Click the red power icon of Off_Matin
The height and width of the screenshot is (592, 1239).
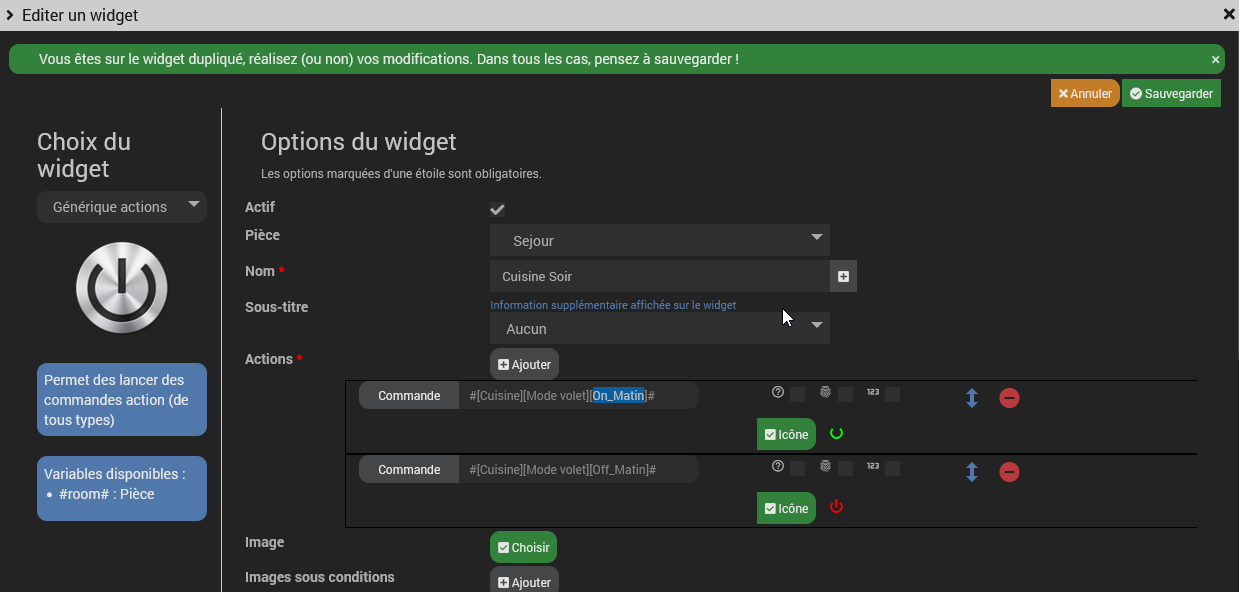pyautogui.click(x=837, y=507)
